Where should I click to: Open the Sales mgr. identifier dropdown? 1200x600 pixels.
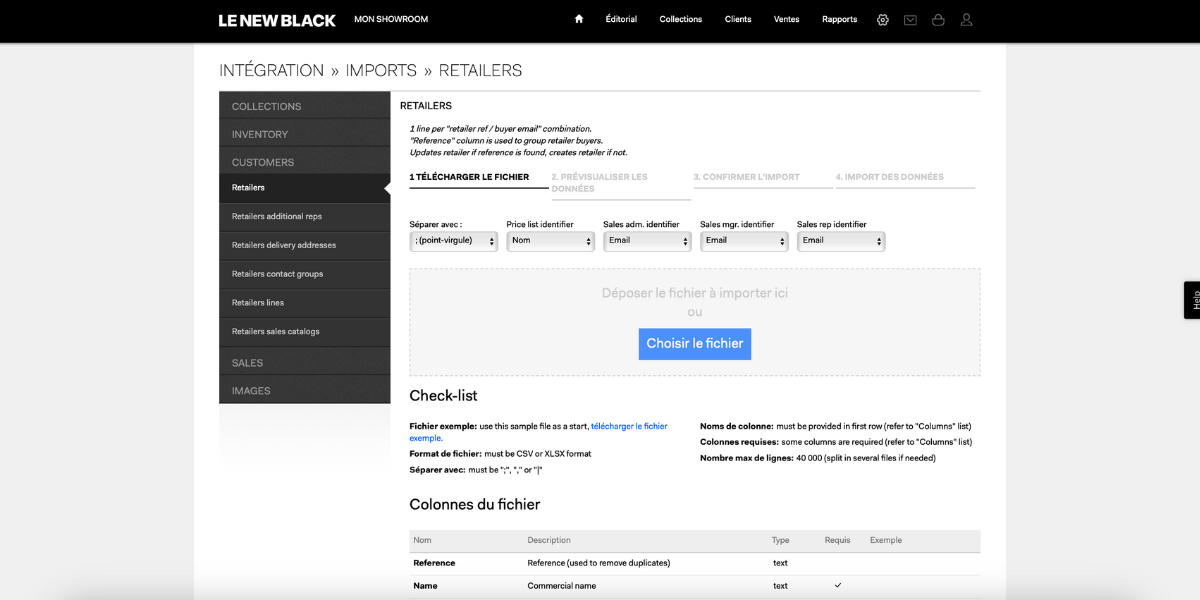745,241
